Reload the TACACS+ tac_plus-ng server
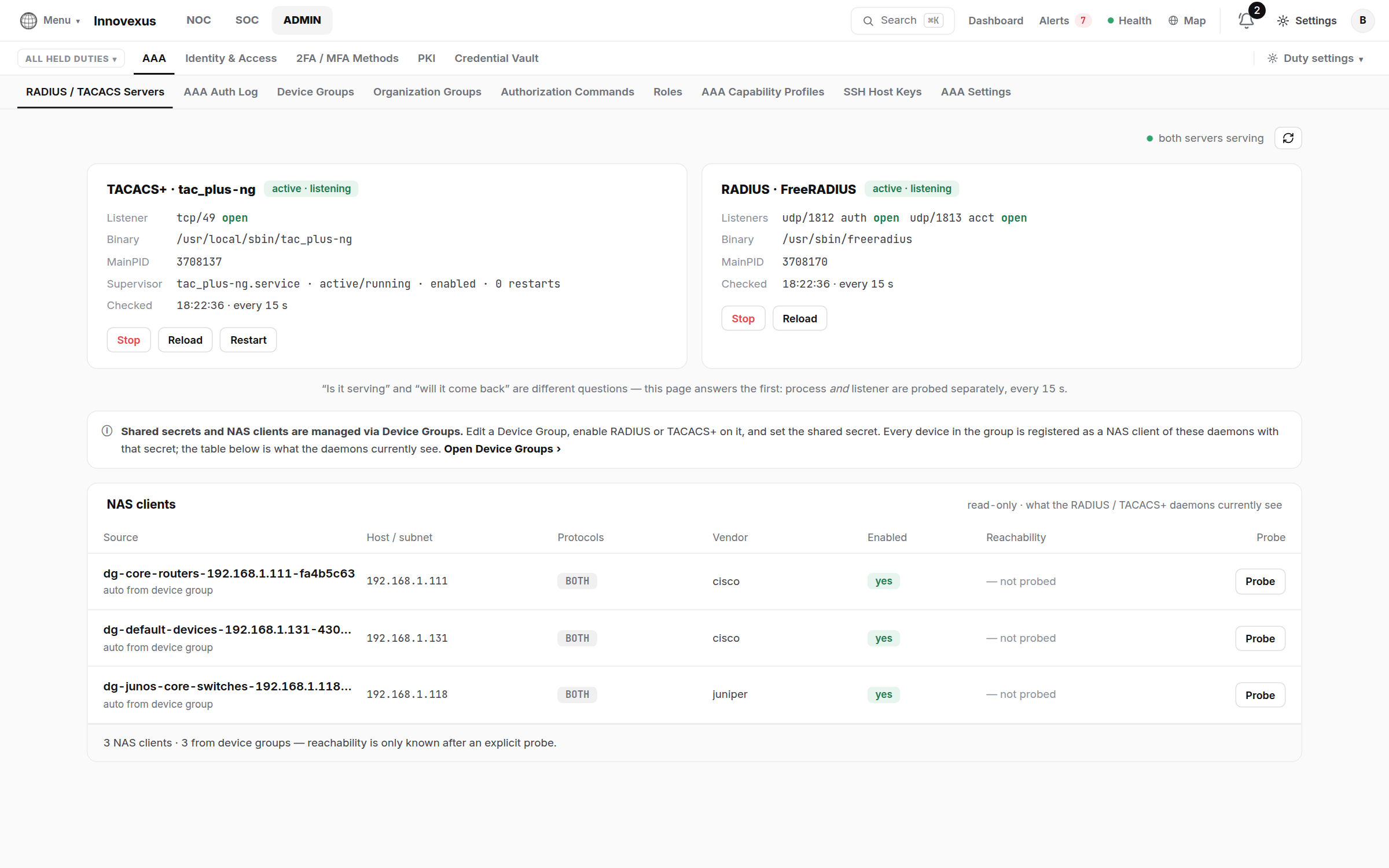Viewport: 1389px width, 868px height. (185, 340)
